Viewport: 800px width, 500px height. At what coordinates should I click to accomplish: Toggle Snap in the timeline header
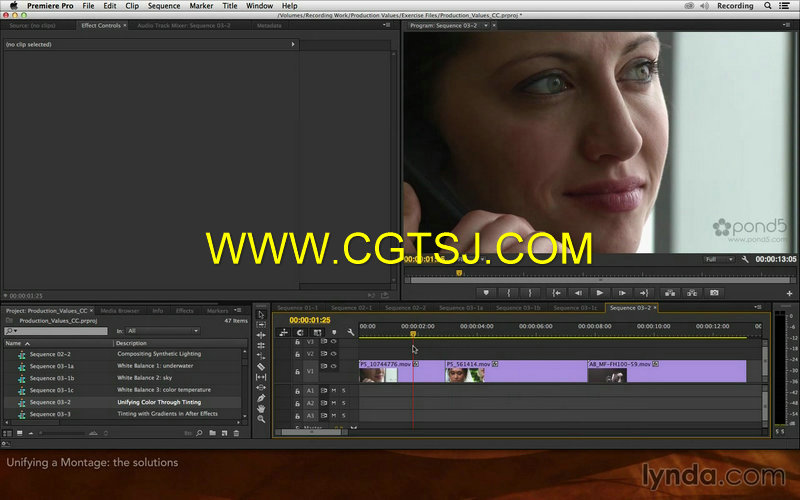click(x=300, y=332)
